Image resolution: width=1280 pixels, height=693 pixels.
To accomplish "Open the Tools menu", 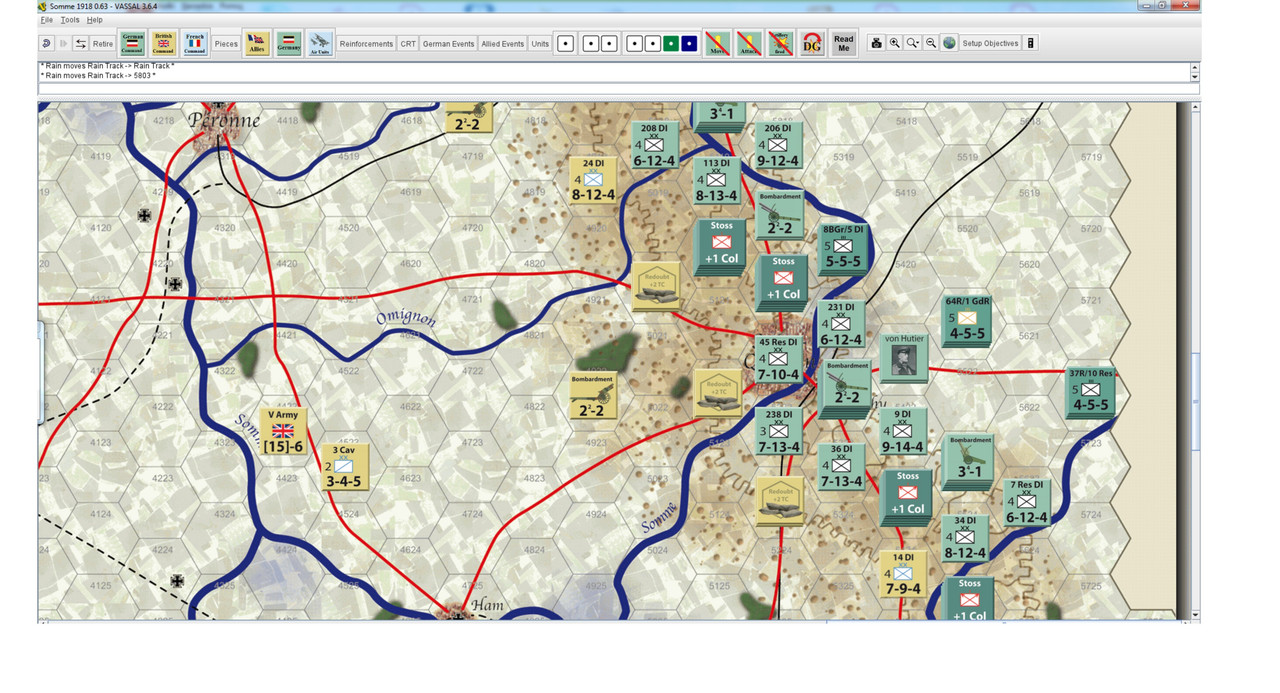I will (x=70, y=20).
